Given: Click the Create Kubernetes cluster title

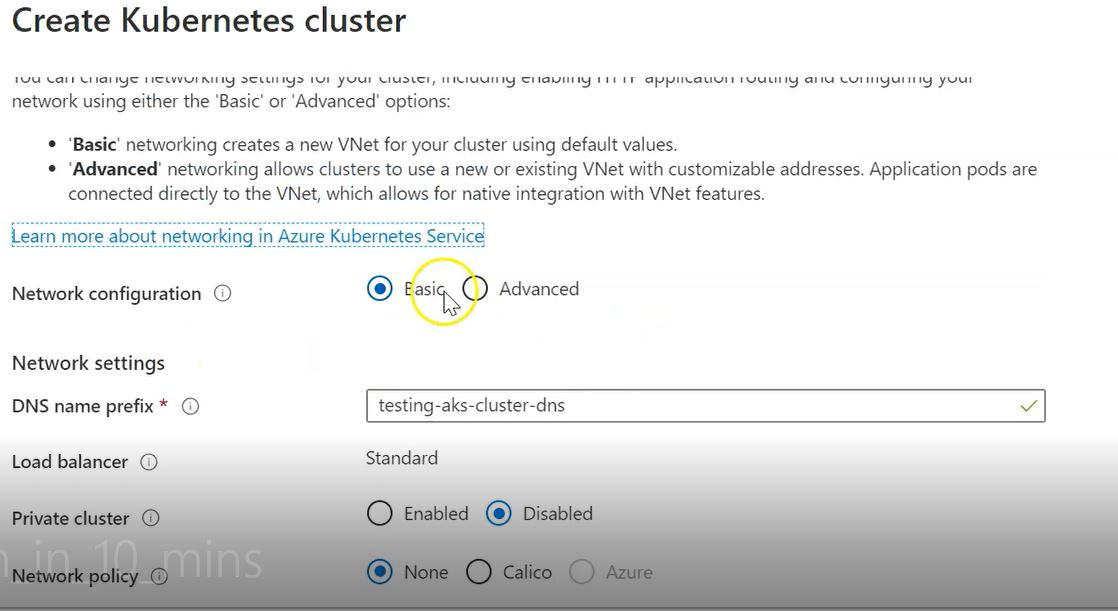Looking at the screenshot, I should point(208,20).
